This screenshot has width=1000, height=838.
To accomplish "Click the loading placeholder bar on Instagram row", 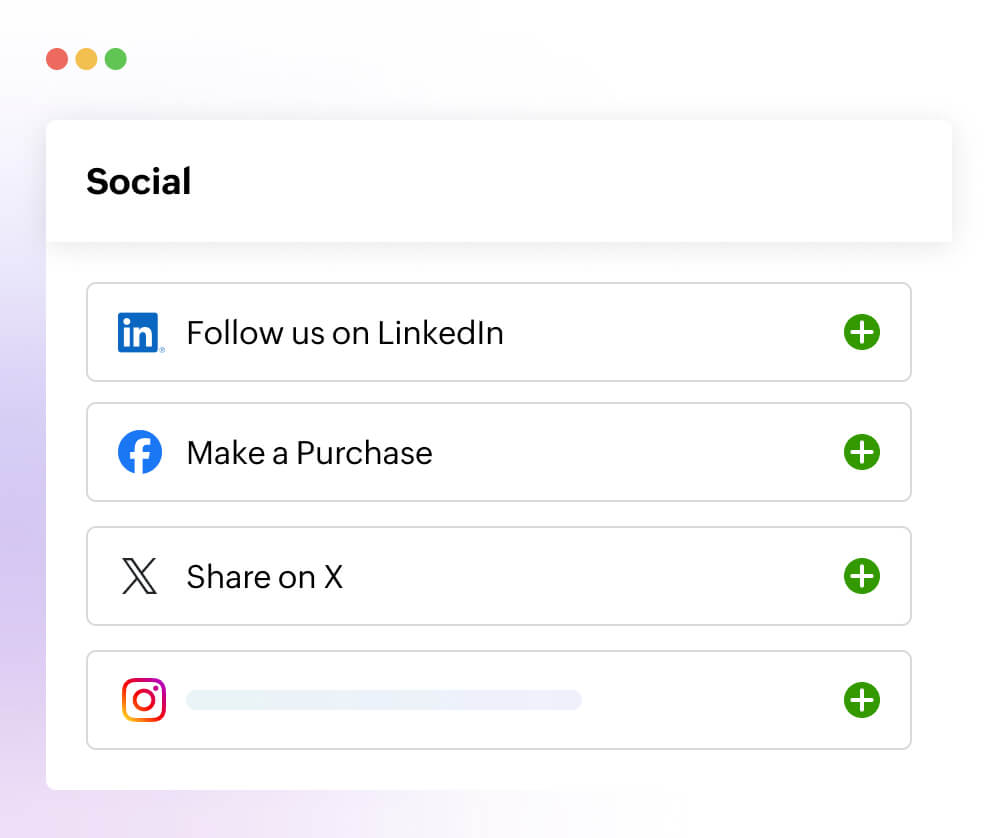I will (383, 700).
